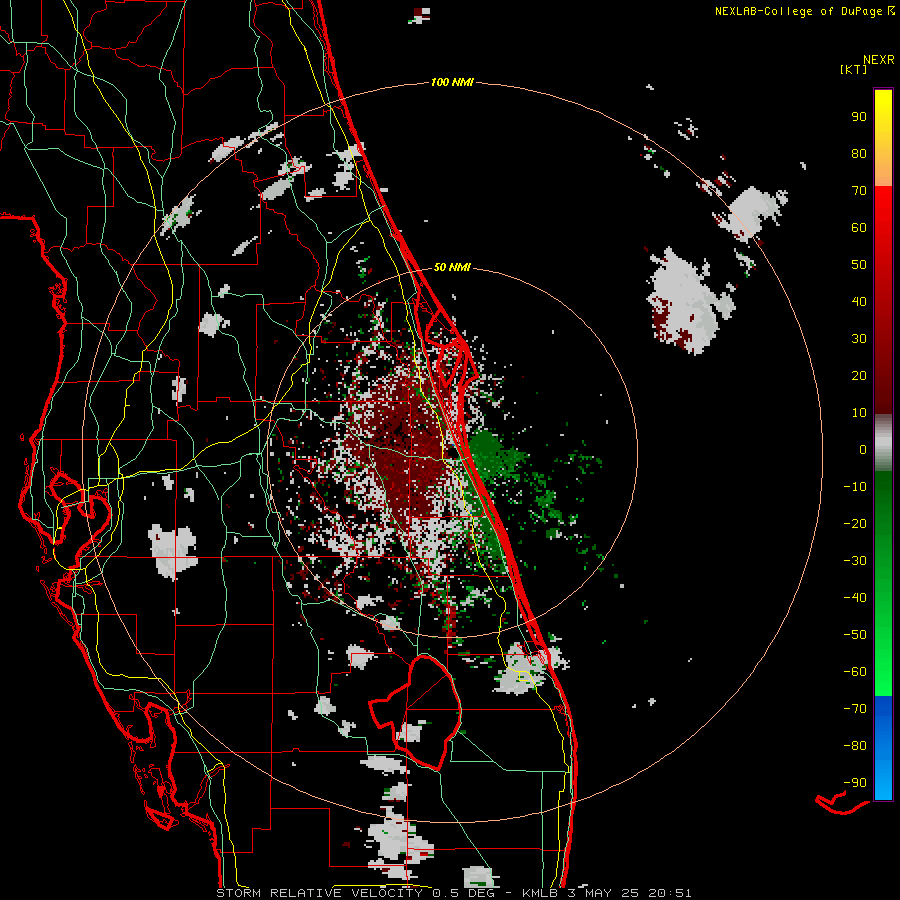Pick the gray near-zero segment of velocity scale
Image resolution: width=900 pixels, height=900 pixels.
(883, 443)
